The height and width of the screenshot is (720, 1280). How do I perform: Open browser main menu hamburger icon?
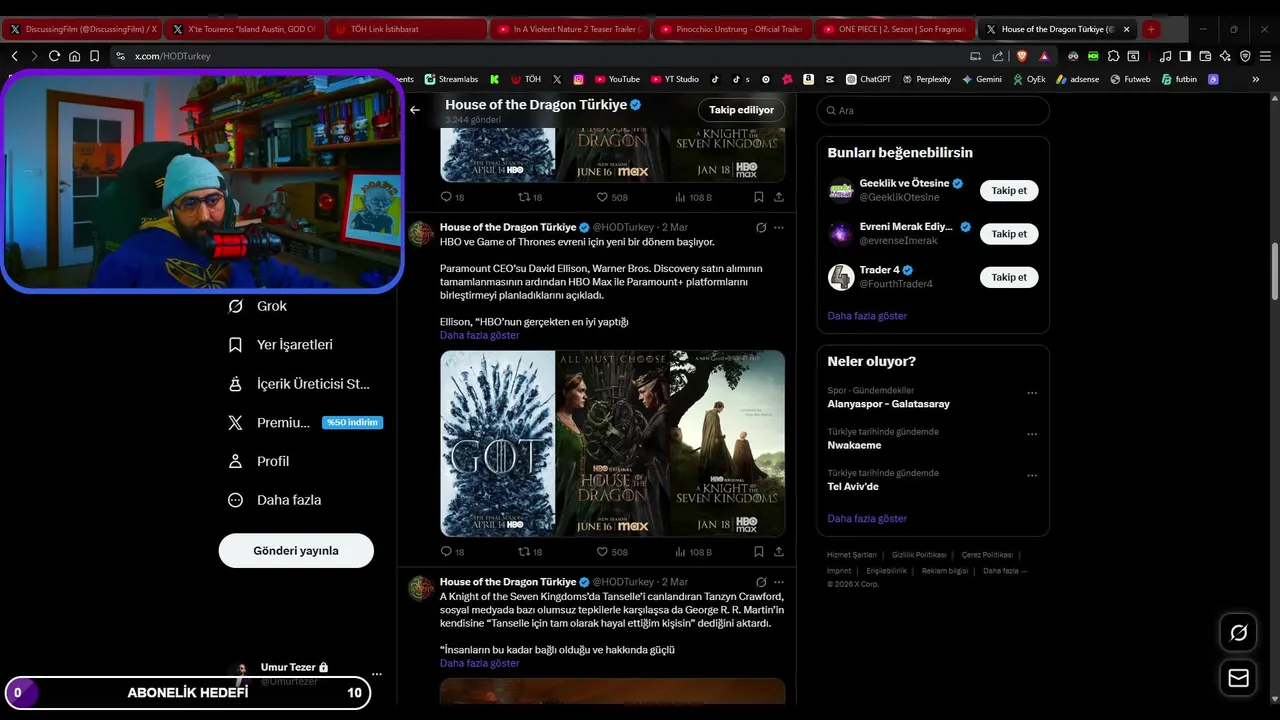point(1264,56)
